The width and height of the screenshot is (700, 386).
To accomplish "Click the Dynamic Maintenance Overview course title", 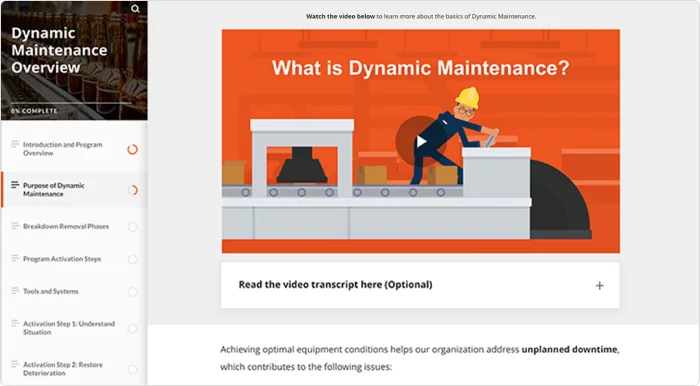I will (59, 50).
